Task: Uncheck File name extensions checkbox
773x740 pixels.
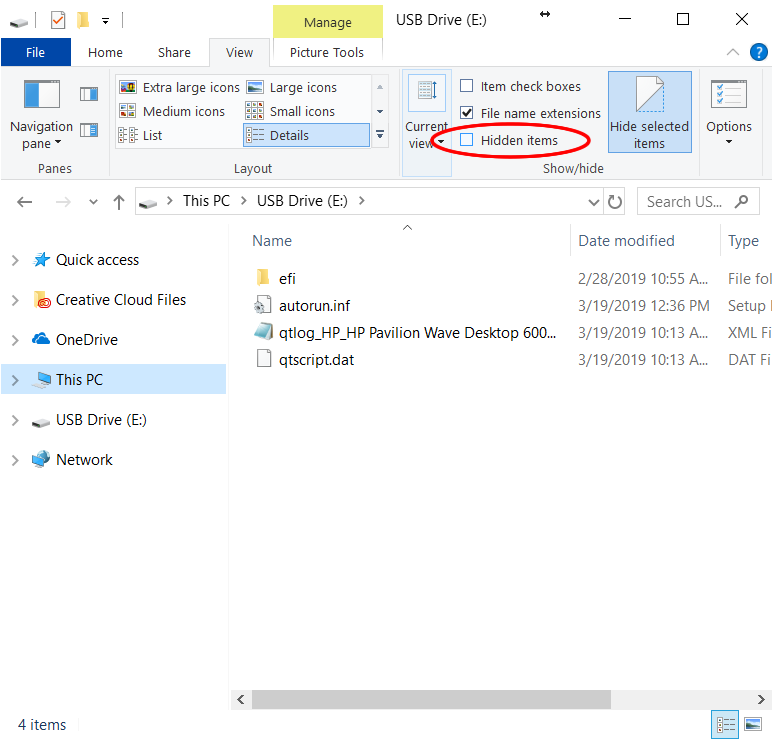Action: (x=467, y=113)
